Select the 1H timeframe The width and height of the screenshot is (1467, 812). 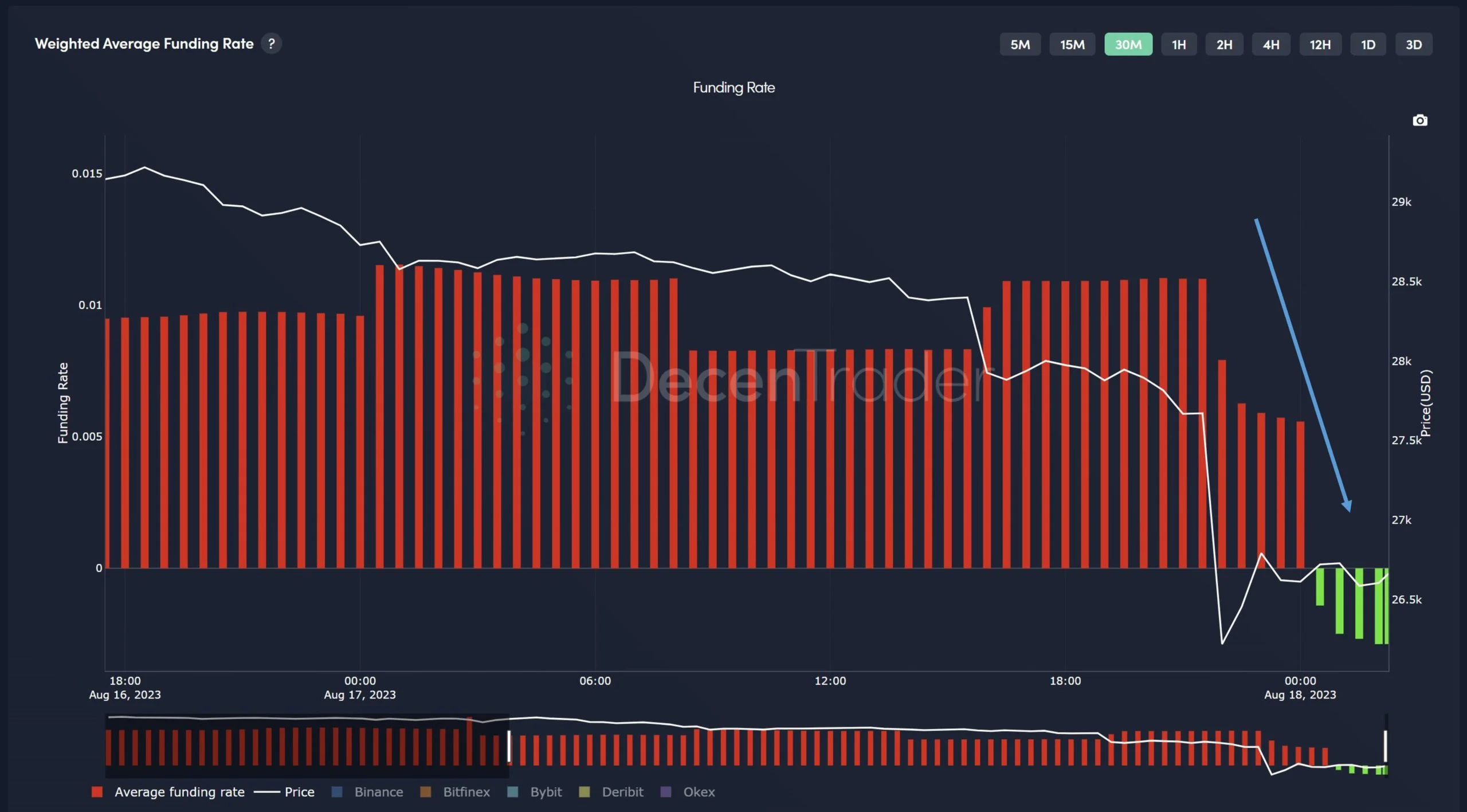[x=1179, y=44]
